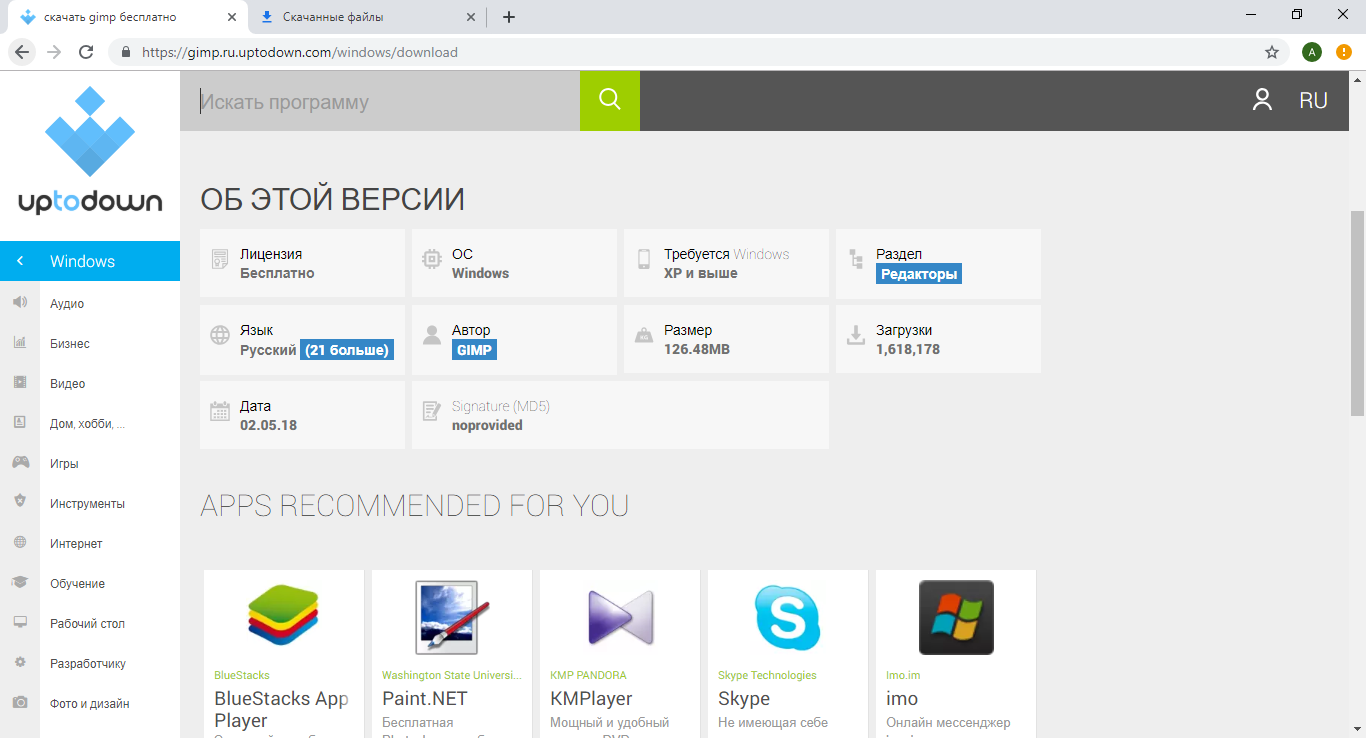Open a new browser tab

point(509,17)
